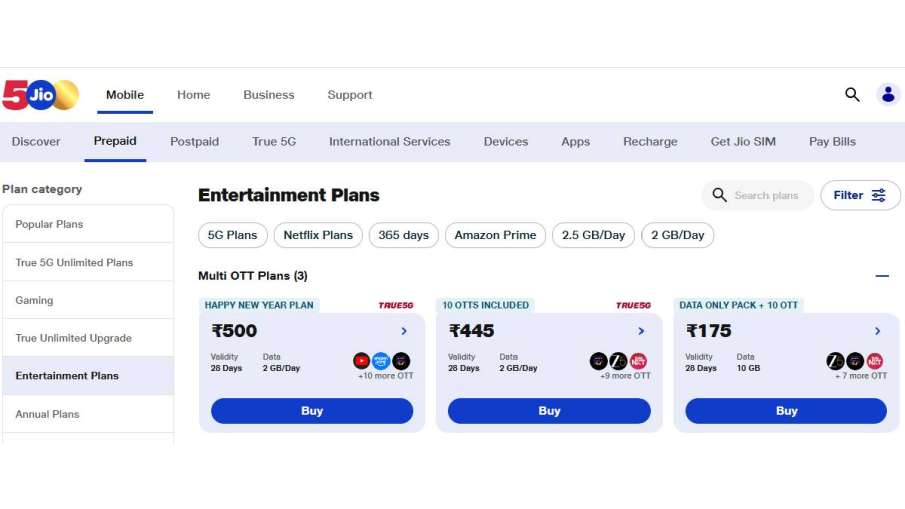Click the Search plans input field

tap(766, 196)
